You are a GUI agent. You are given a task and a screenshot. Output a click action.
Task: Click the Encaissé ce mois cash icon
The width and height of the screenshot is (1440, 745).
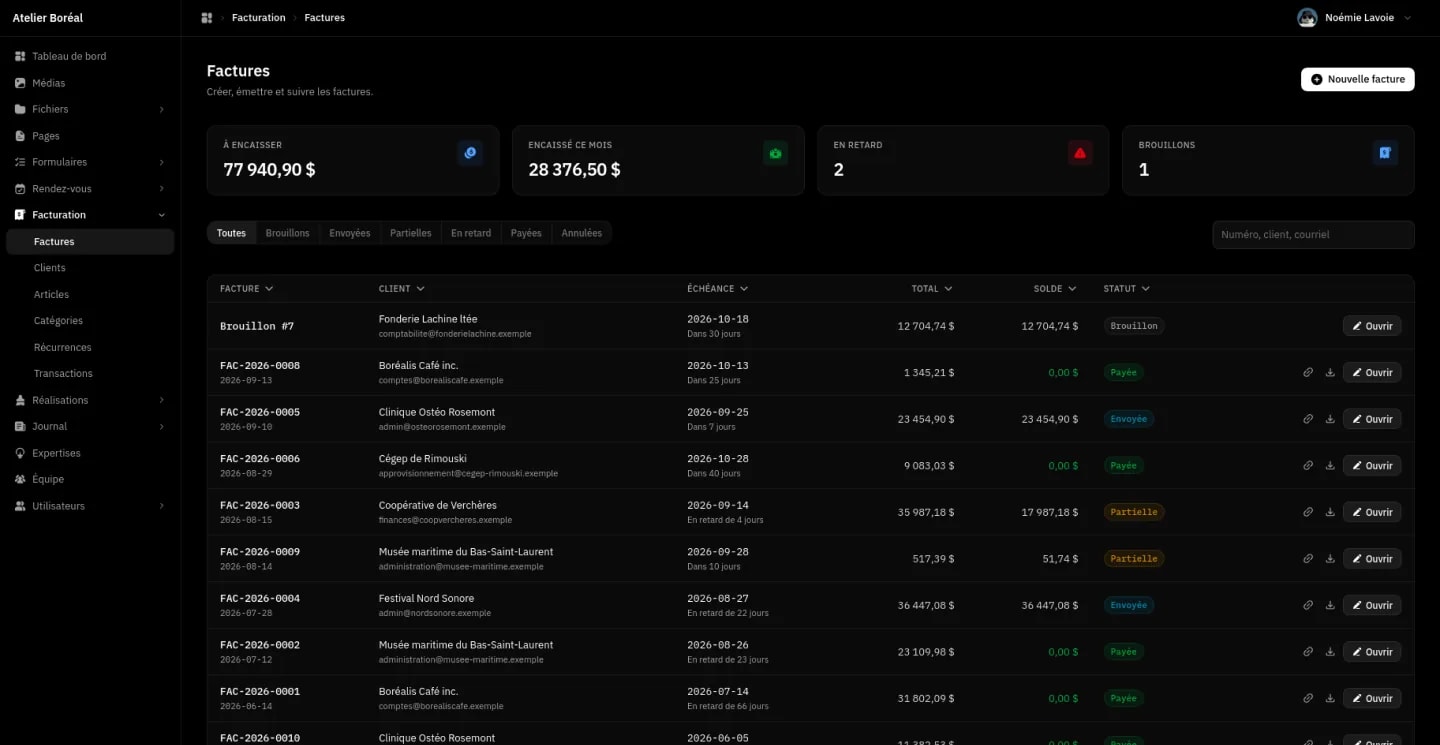[775, 153]
